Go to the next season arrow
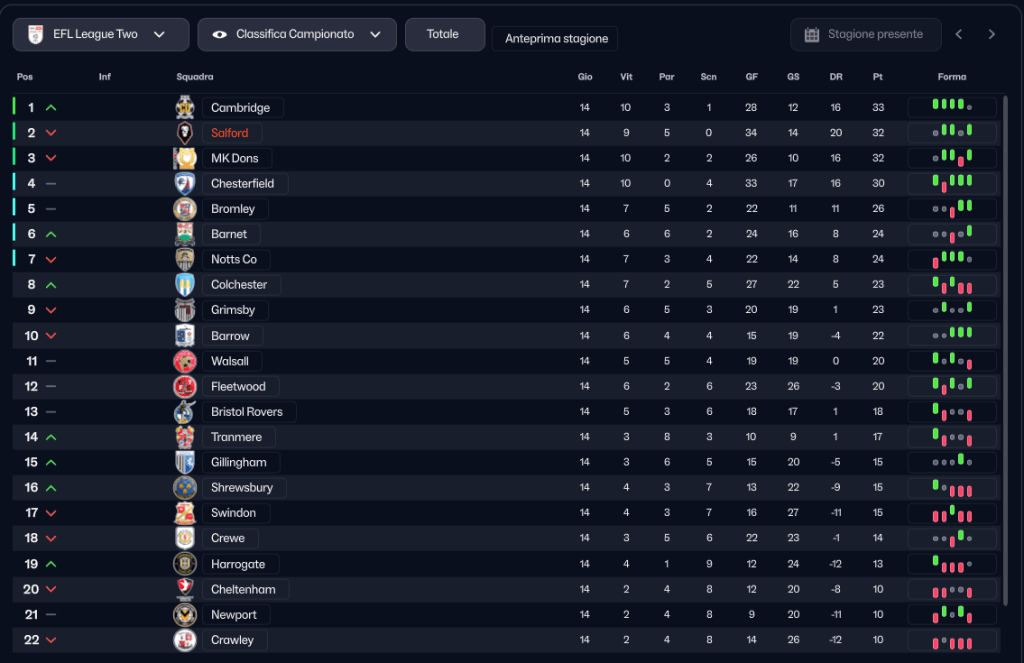 coord(991,34)
